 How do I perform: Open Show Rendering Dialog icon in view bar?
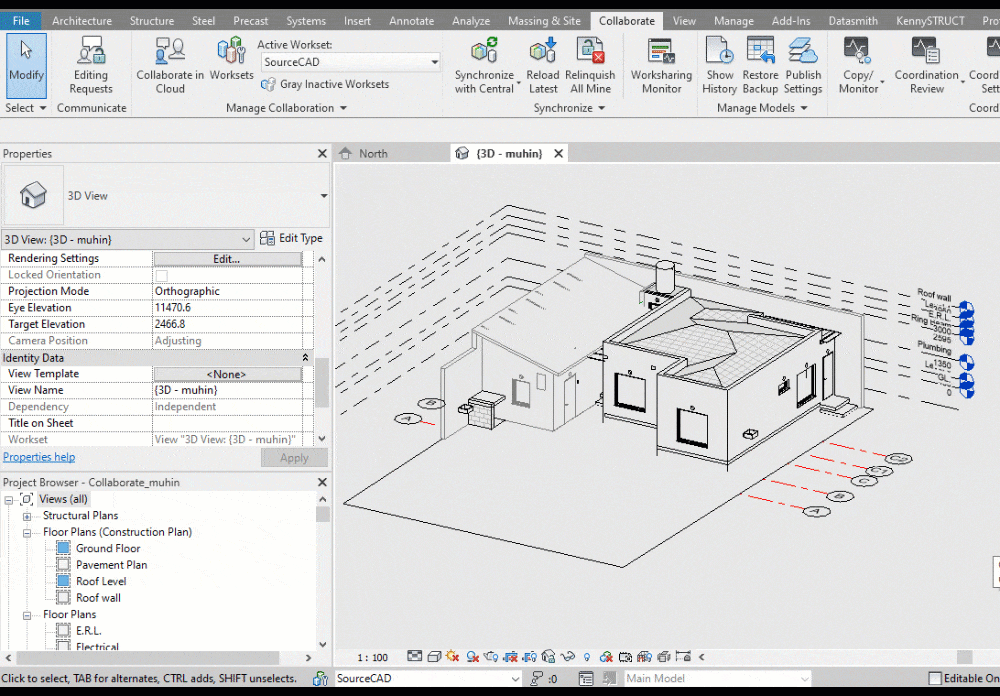[x=490, y=656]
